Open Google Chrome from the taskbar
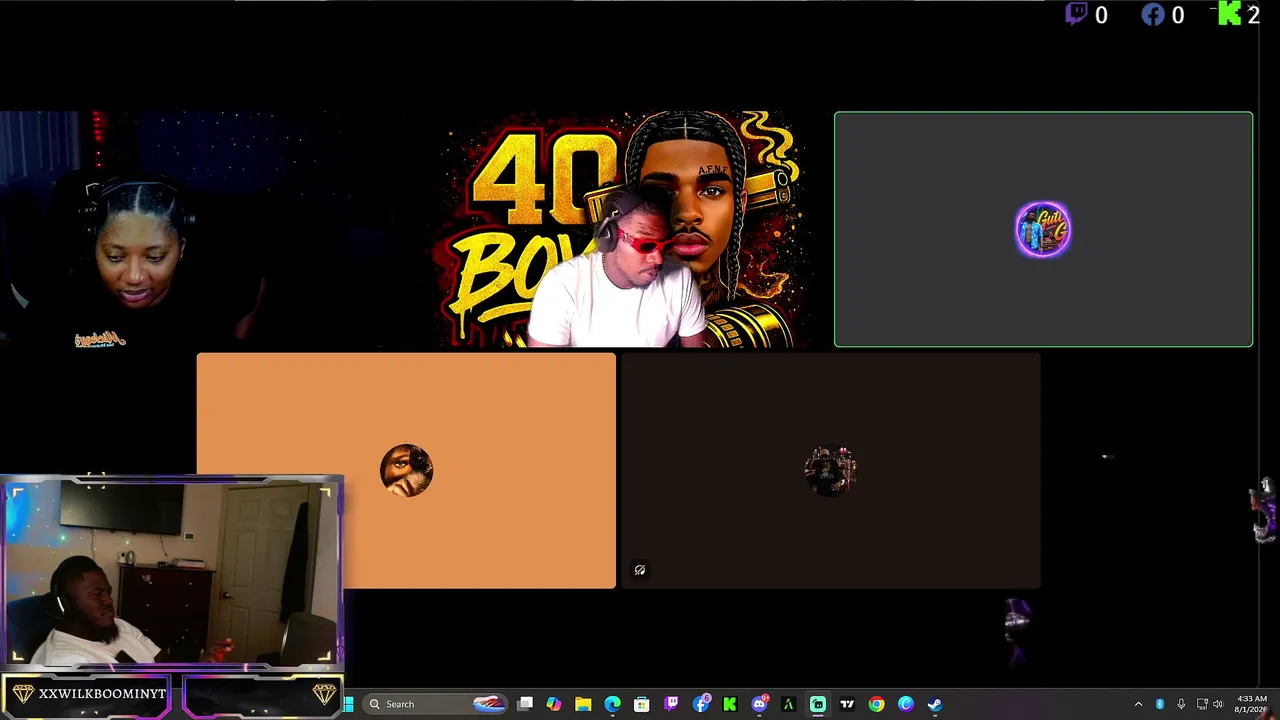The width and height of the screenshot is (1280, 720). click(x=876, y=704)
